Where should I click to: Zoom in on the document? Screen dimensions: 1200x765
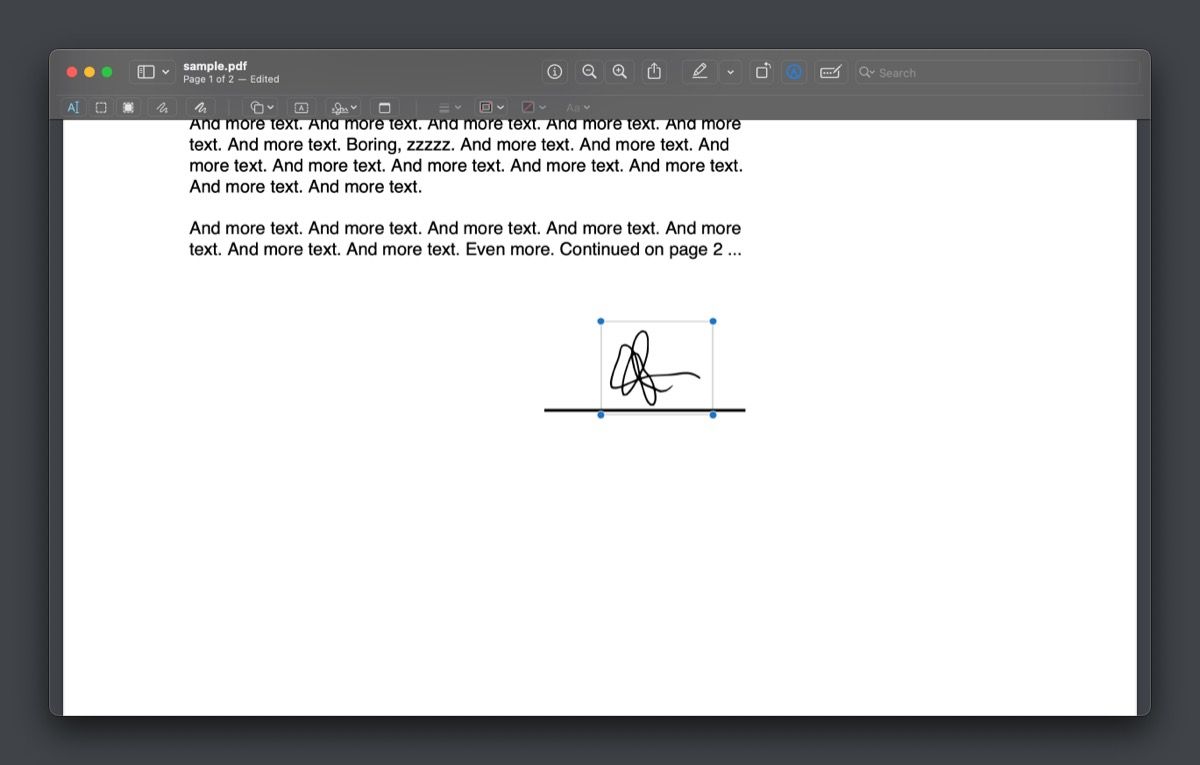coord(620,72)
